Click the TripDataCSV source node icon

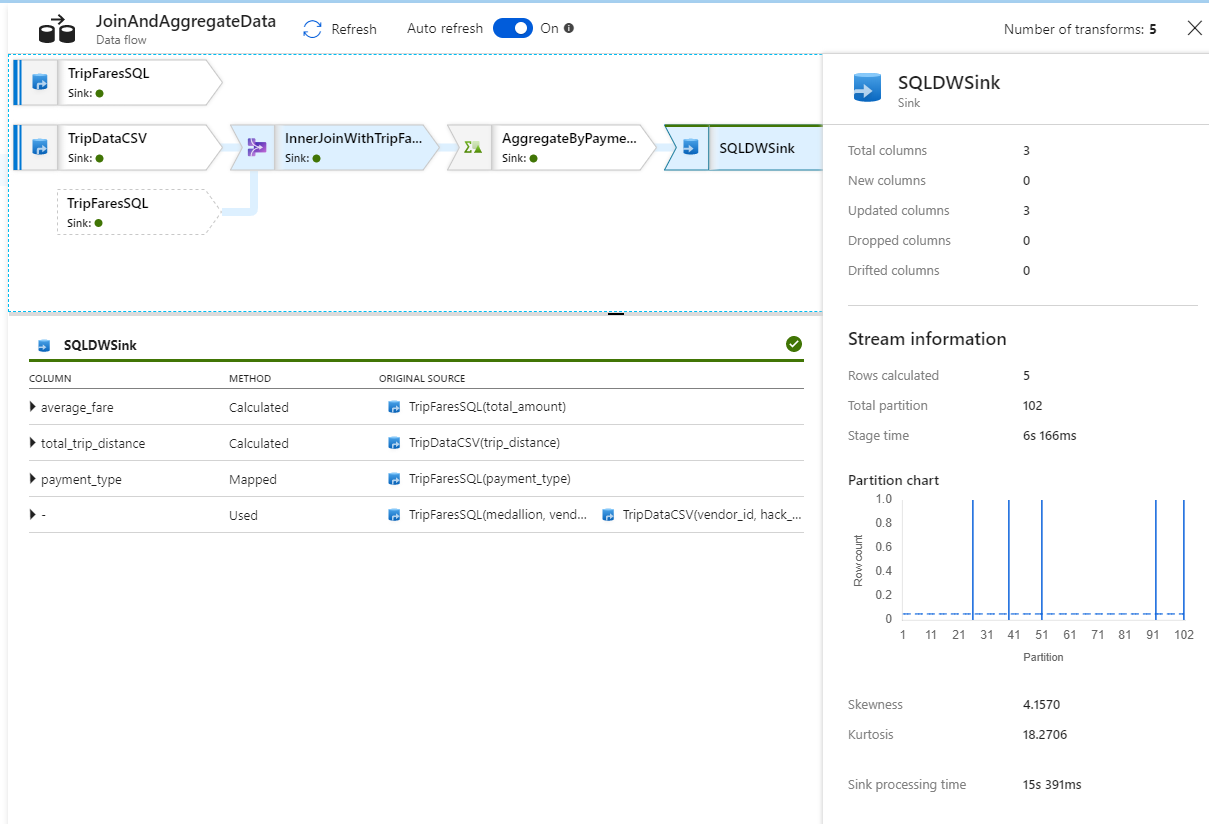[38, 147]
